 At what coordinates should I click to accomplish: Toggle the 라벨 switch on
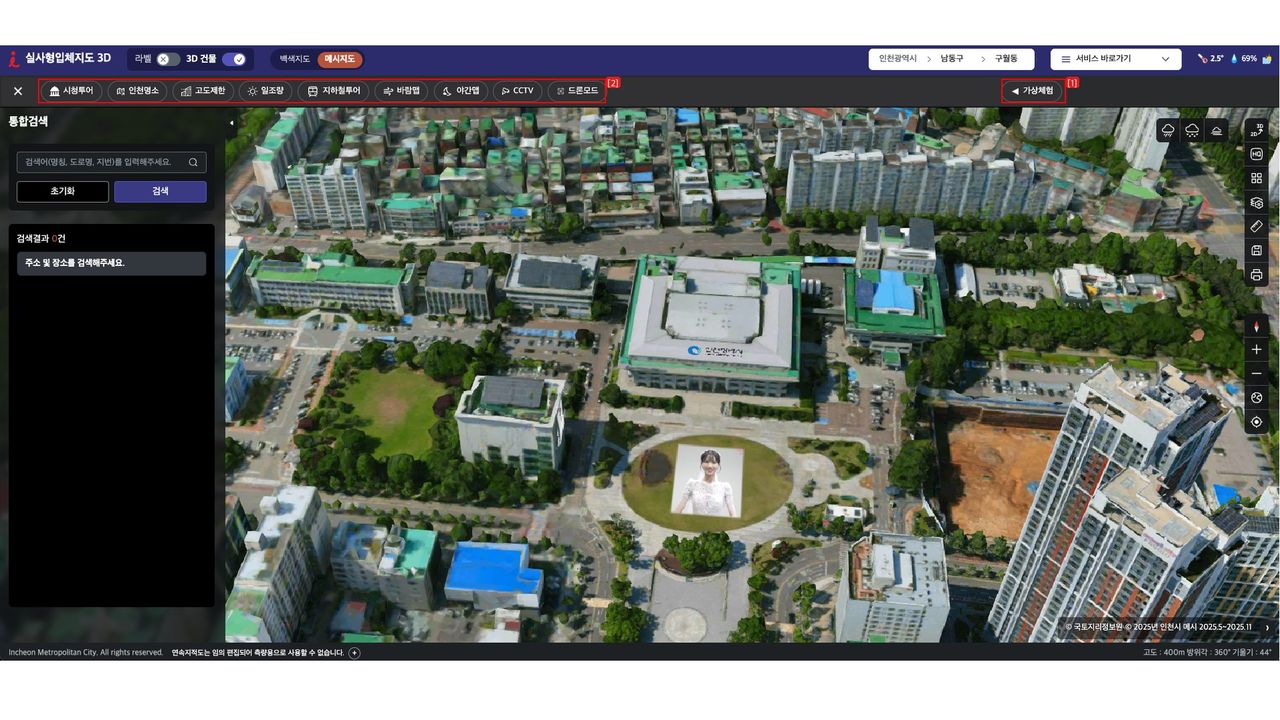(168, 59)
